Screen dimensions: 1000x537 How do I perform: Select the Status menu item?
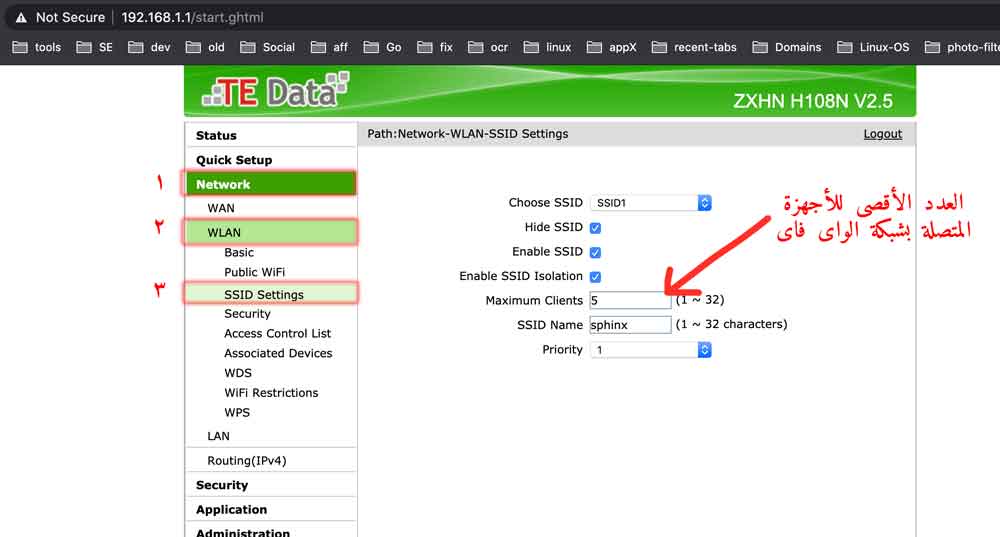tap(216, 135)
